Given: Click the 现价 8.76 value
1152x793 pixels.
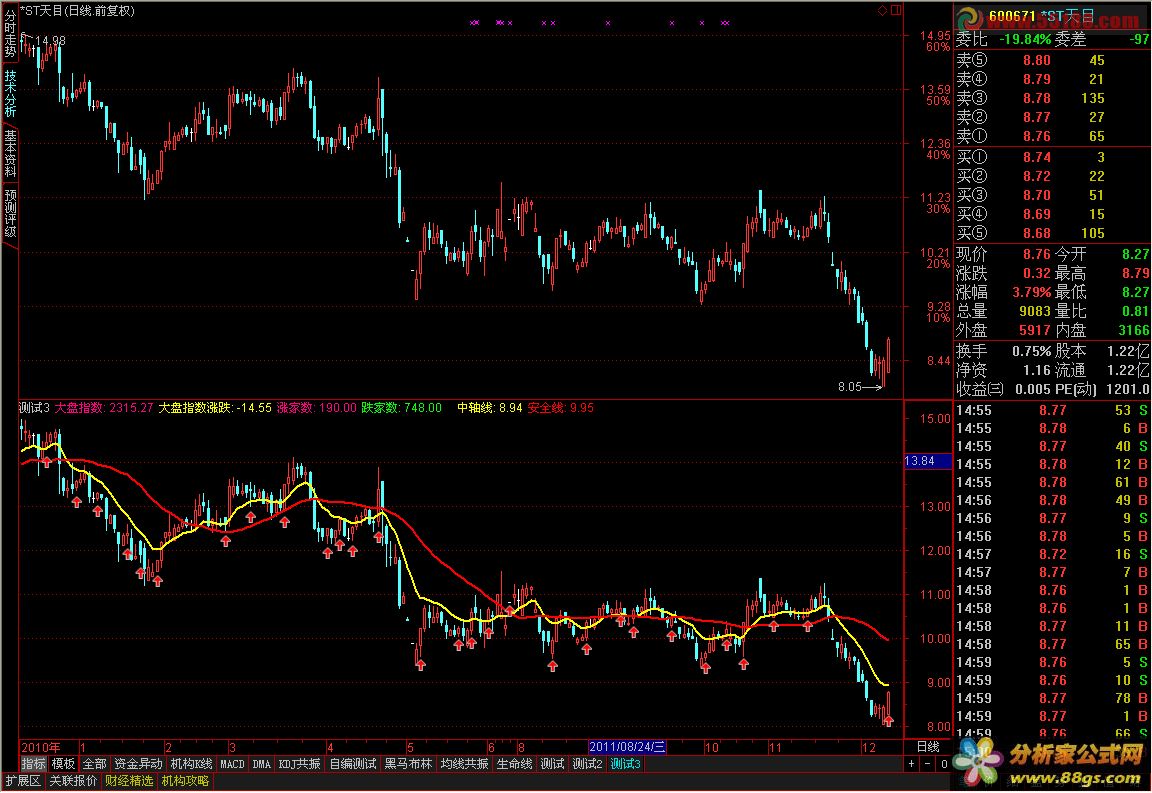Looking at the screenshot, I should coord(1037,254).
